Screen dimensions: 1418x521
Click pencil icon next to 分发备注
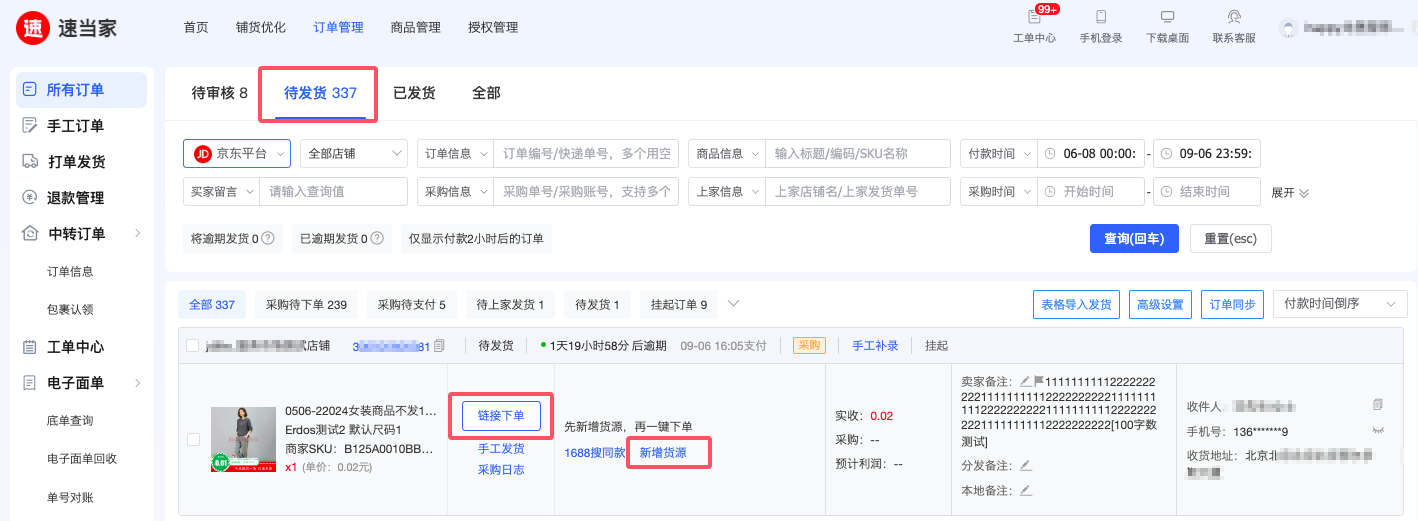click(1025, 465)
